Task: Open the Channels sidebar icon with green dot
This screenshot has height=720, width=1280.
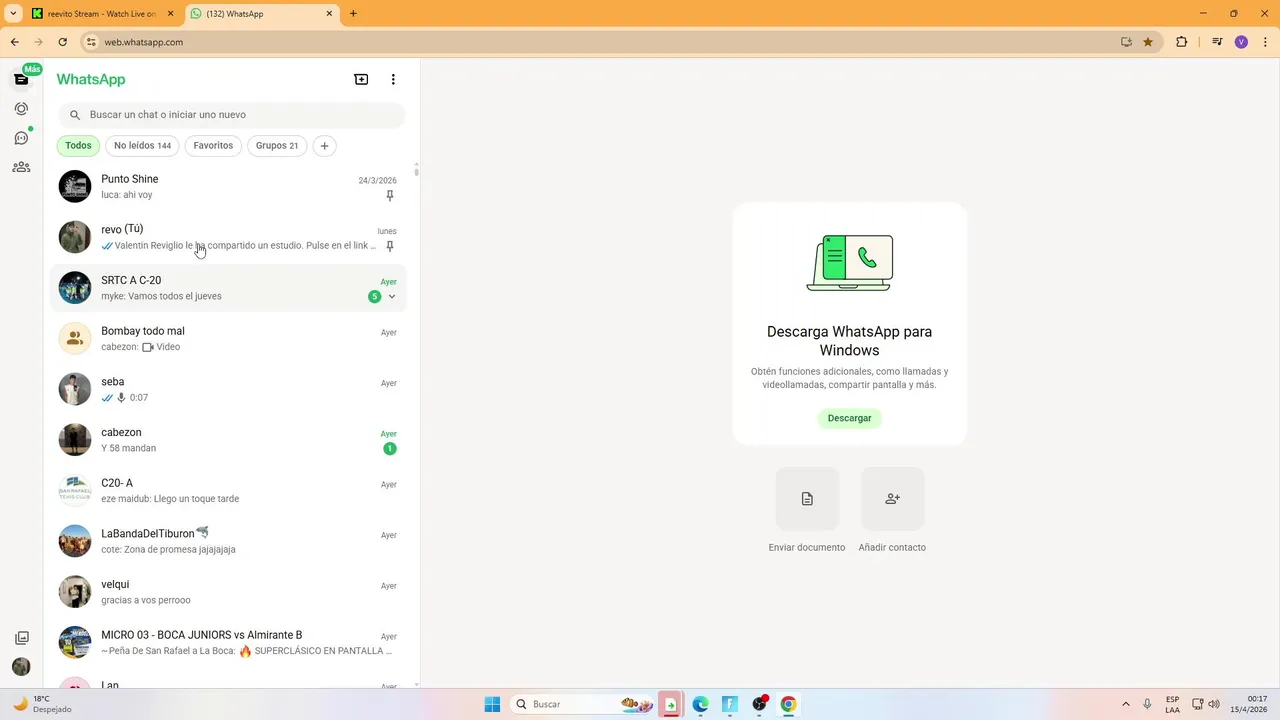Action: [x=21, y=138]
